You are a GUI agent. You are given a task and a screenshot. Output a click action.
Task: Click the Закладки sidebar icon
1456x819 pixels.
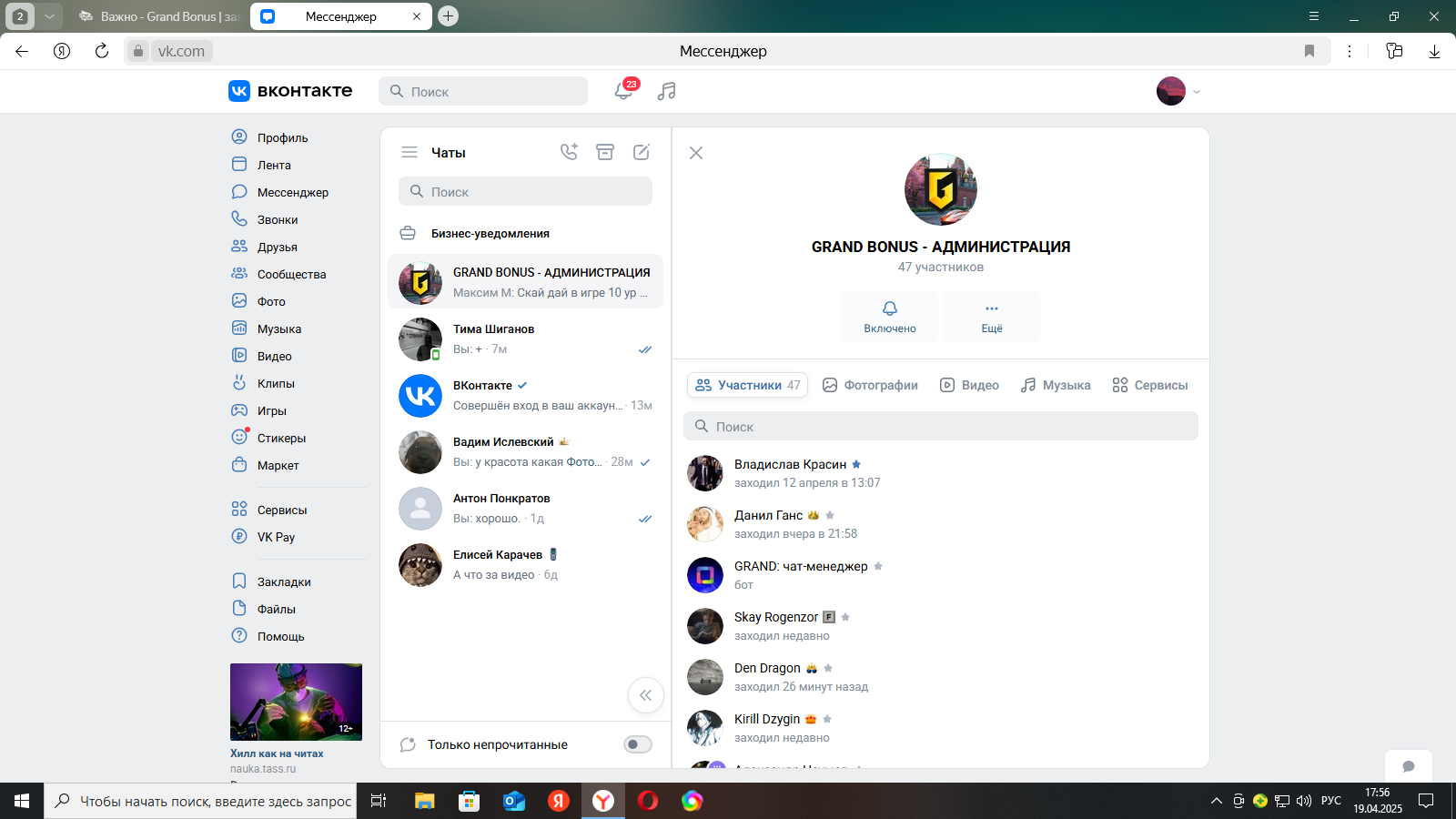239,581
